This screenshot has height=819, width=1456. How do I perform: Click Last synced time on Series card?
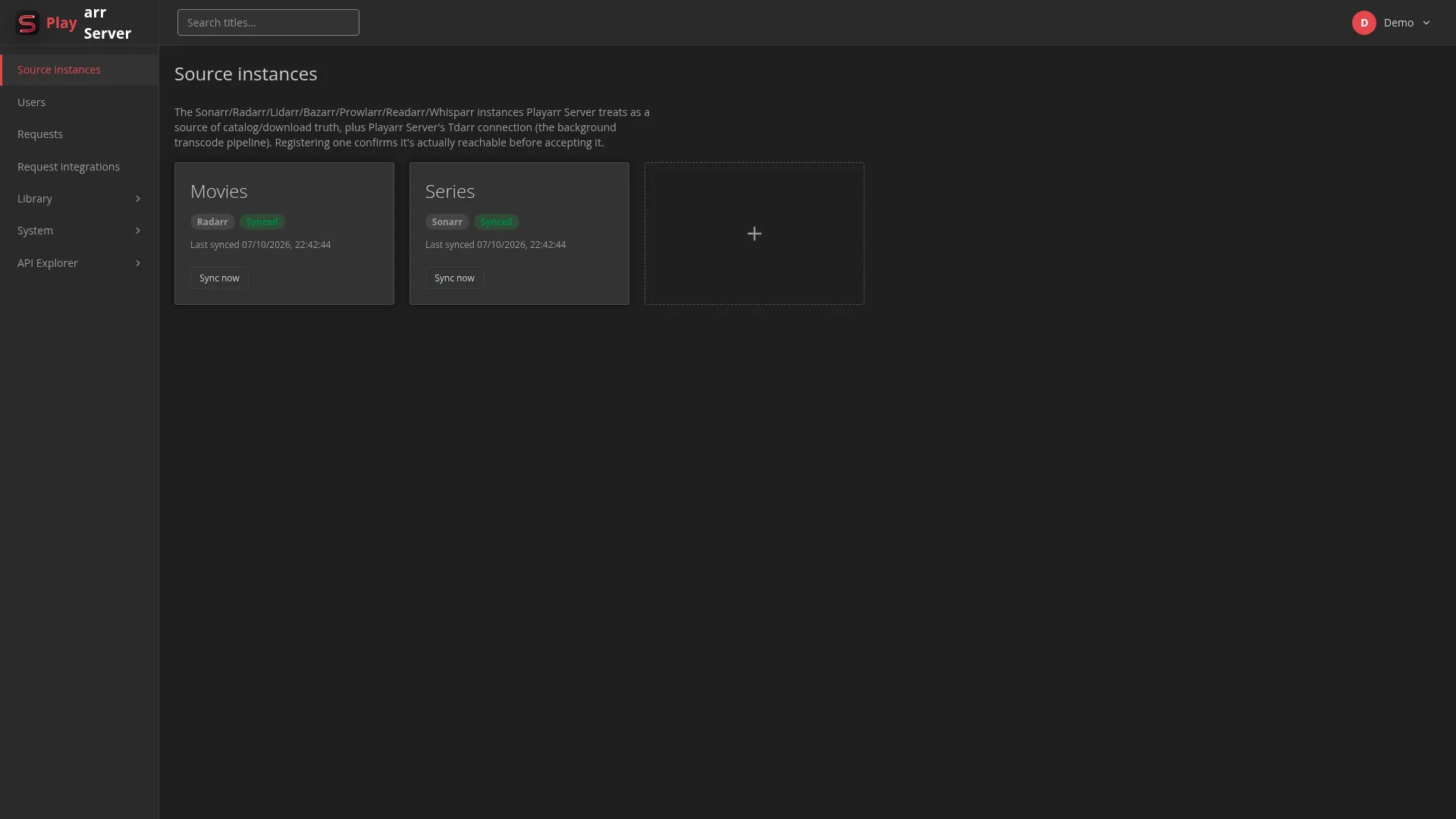495,245
